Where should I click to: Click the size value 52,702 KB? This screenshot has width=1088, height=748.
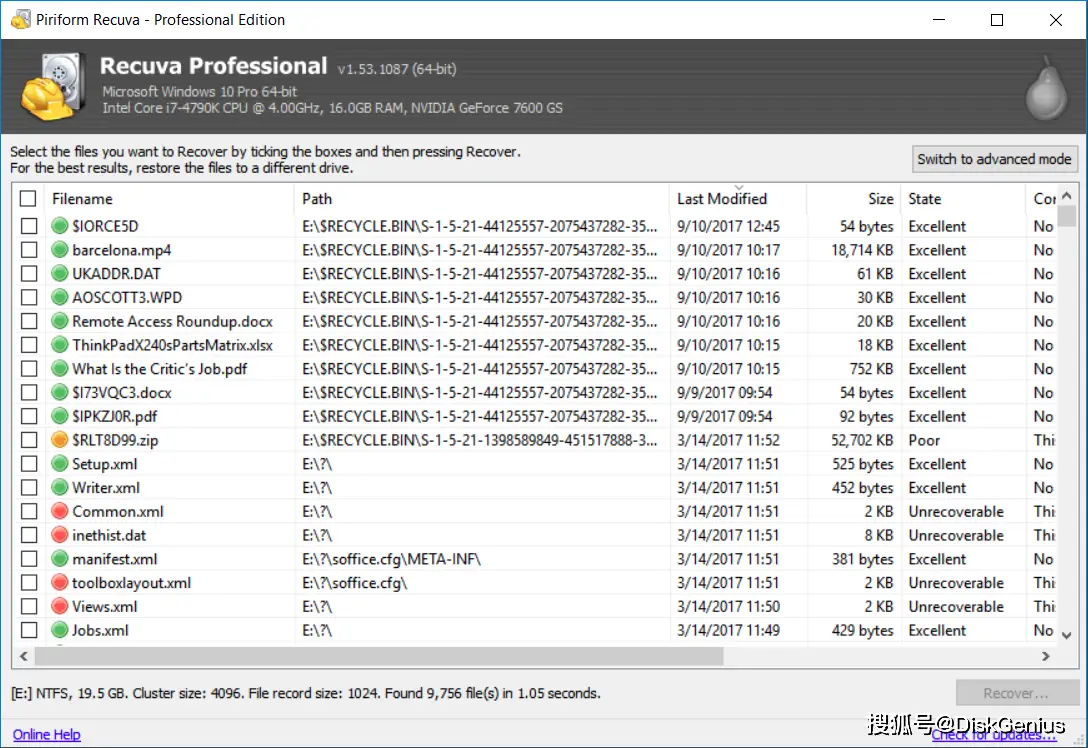[x=862, y=440]
